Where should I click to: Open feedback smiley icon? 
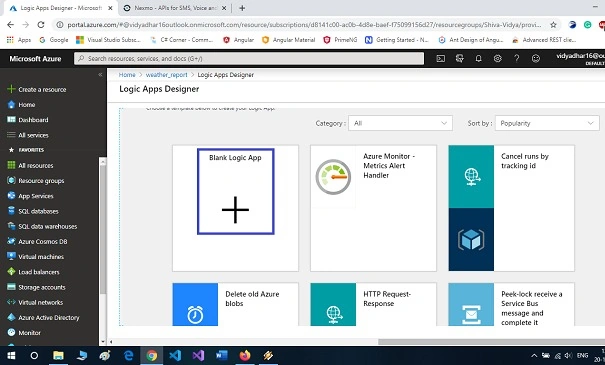(536, 59)
